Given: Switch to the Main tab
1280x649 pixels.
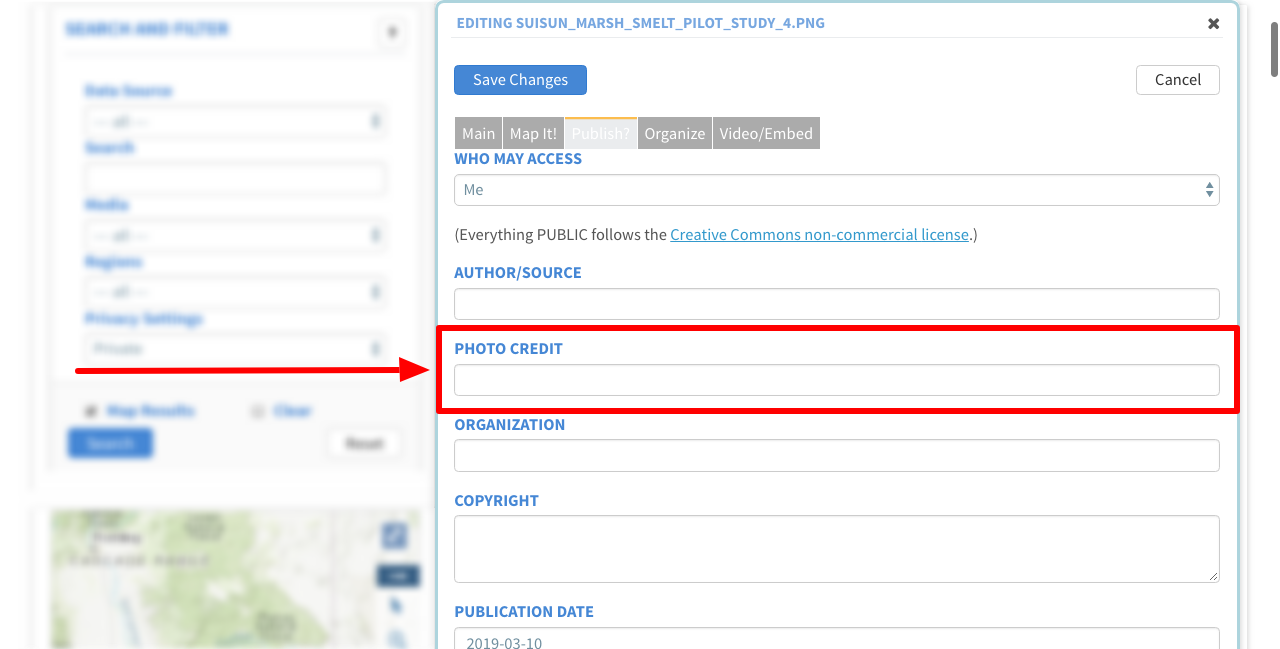Looking at the screenshot, I should (x=478, y=133).
